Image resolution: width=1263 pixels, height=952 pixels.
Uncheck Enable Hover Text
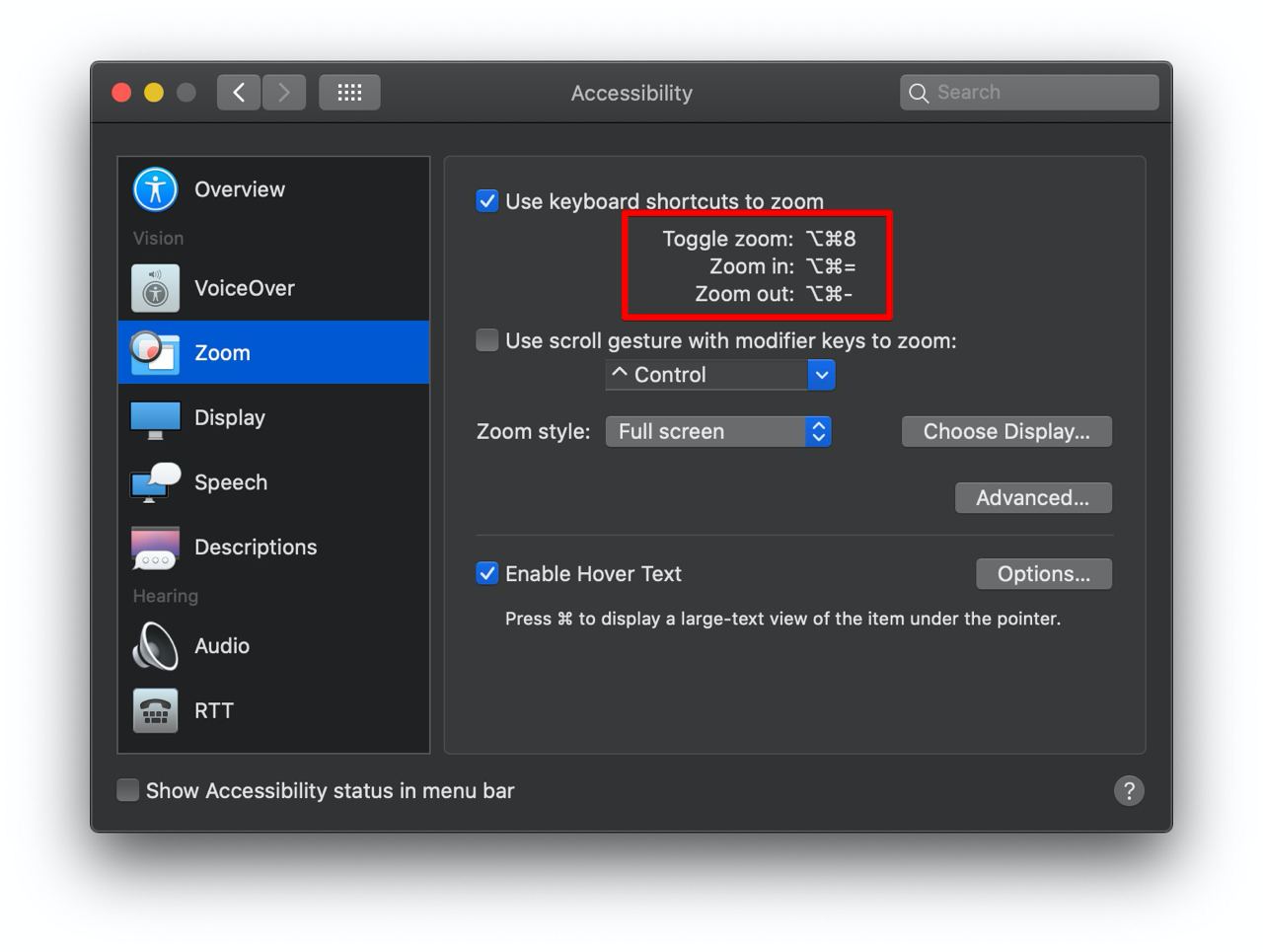pyautogui.click(x=487, y=573)
